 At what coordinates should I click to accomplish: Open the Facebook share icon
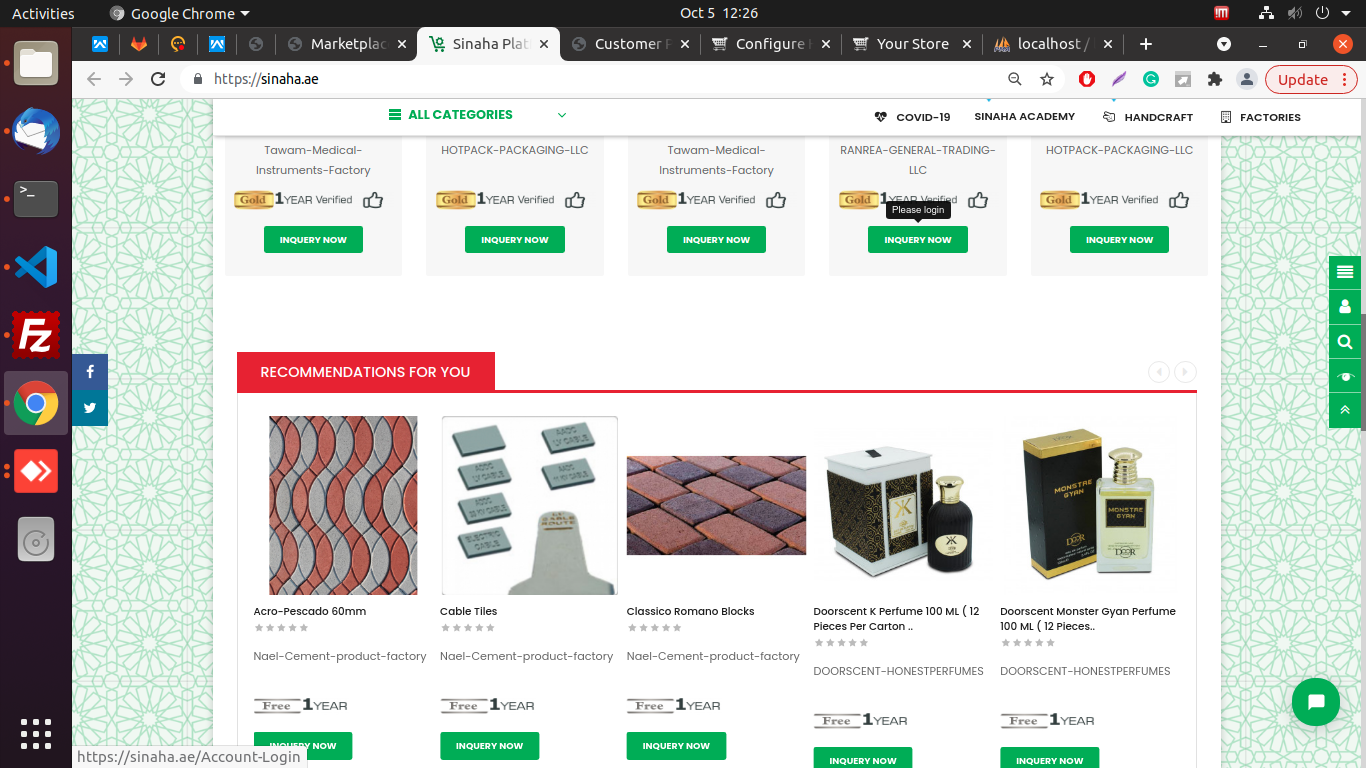click(x=90, y=372)
